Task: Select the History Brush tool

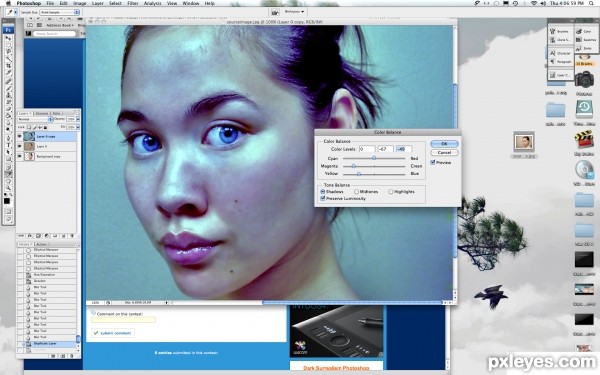Action: 8,102
